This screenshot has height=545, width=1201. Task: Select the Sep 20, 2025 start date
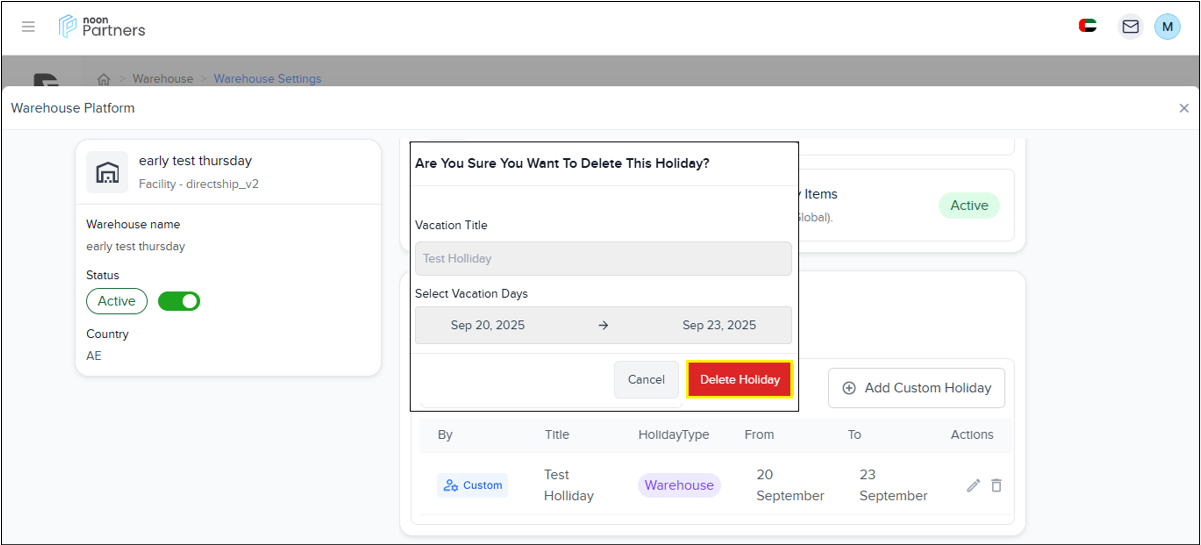coord(488,325)
